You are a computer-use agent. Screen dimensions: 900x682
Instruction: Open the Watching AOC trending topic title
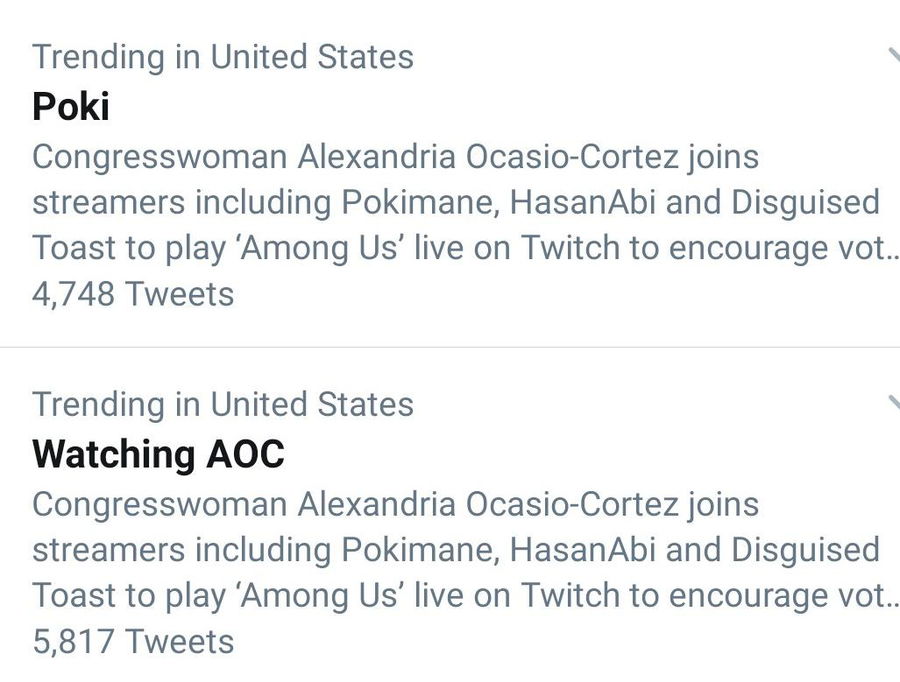tap(158, 454)
